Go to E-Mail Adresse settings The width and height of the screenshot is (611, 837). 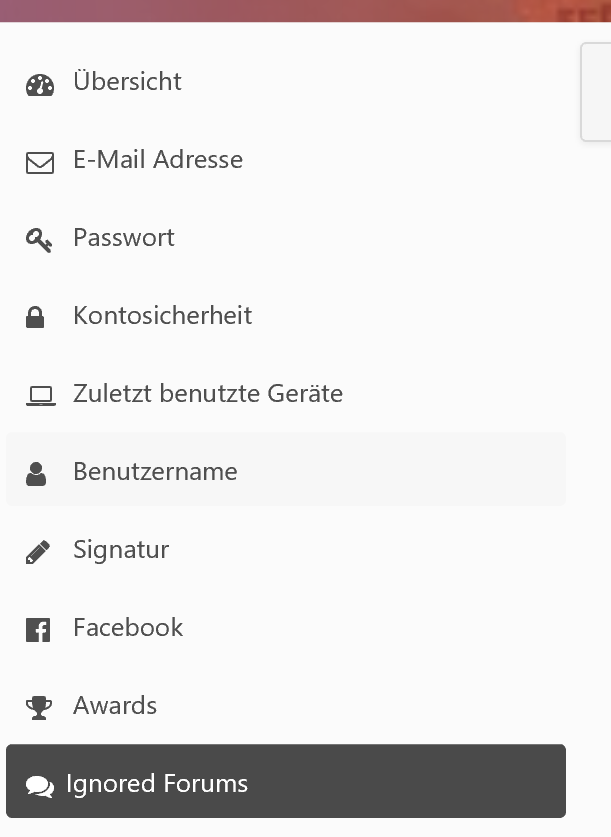158,160
